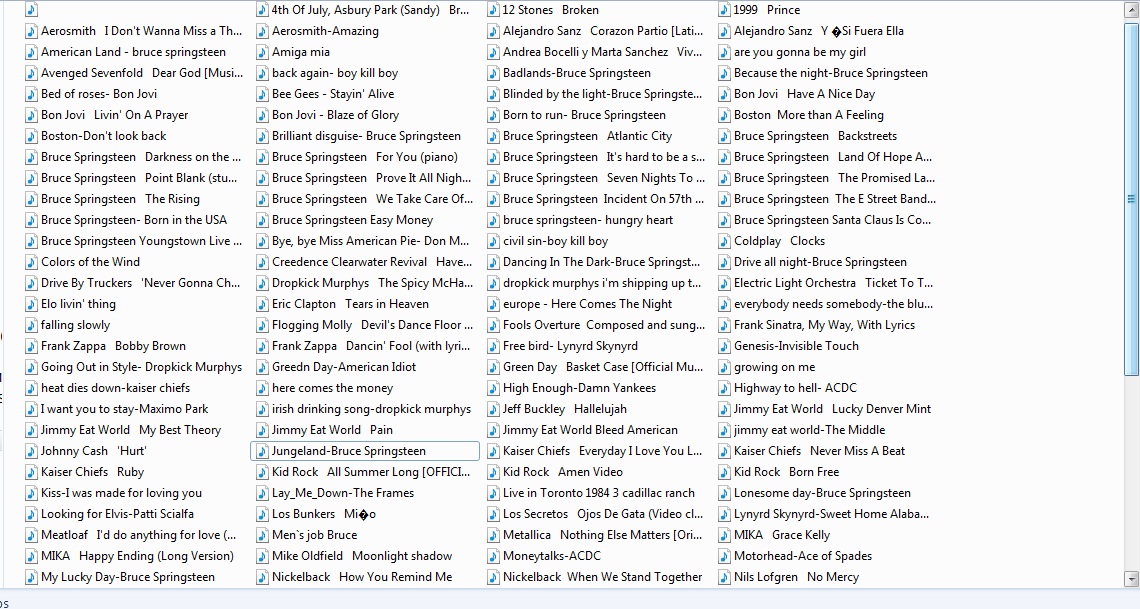Select icon of 'Johnny Cash Hurt'
Viewport: 1140px width, 609px height.
tap(31, 451)
